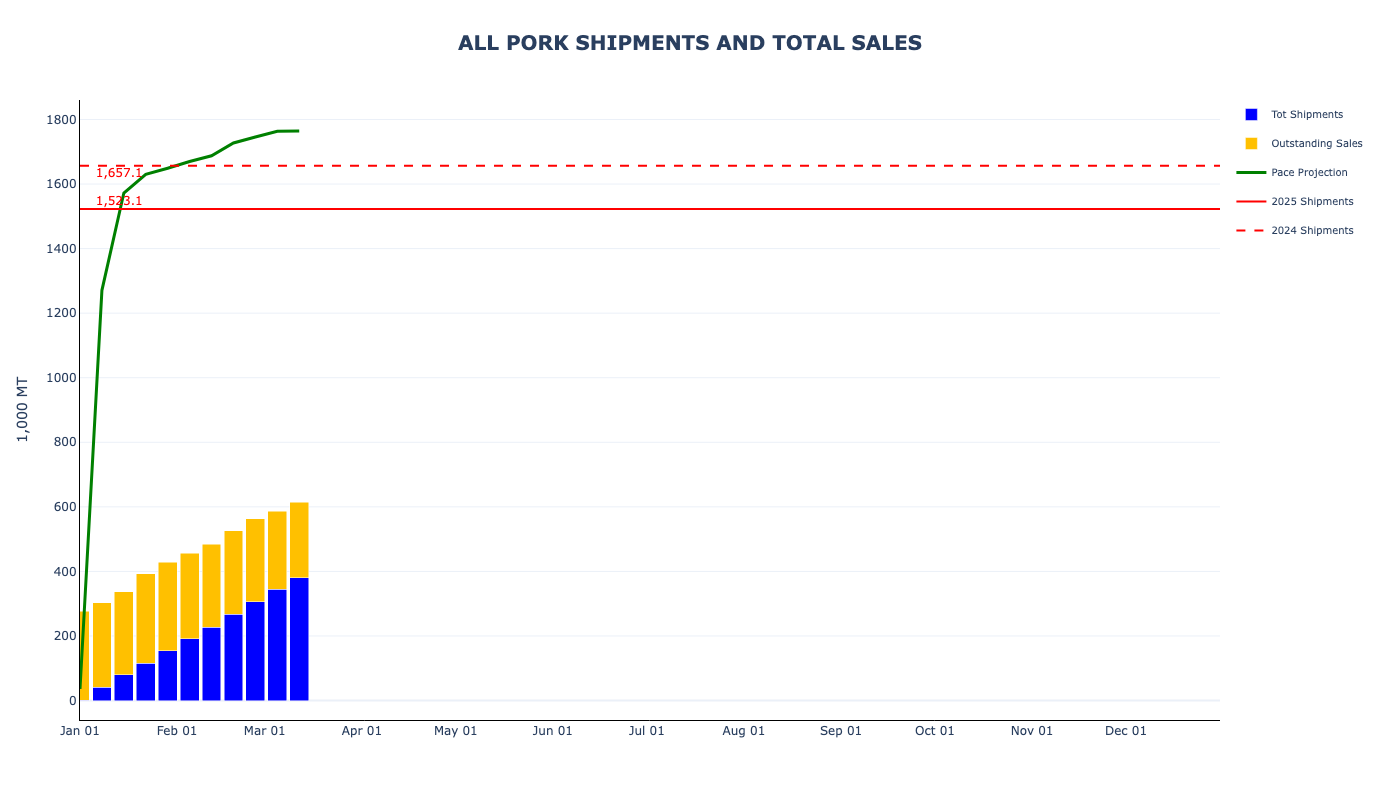This screenshot has width=1380, height=800.
Task: Hide the Outstanding Sales series via legend
Action: (x=1316, y=144)
